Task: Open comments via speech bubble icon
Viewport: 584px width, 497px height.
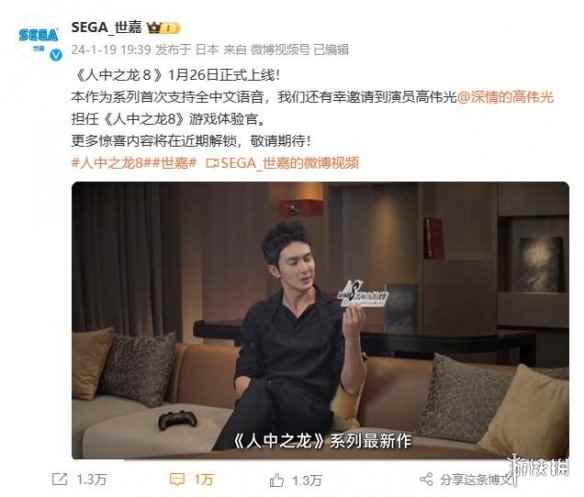Action: tap(177, 479)
